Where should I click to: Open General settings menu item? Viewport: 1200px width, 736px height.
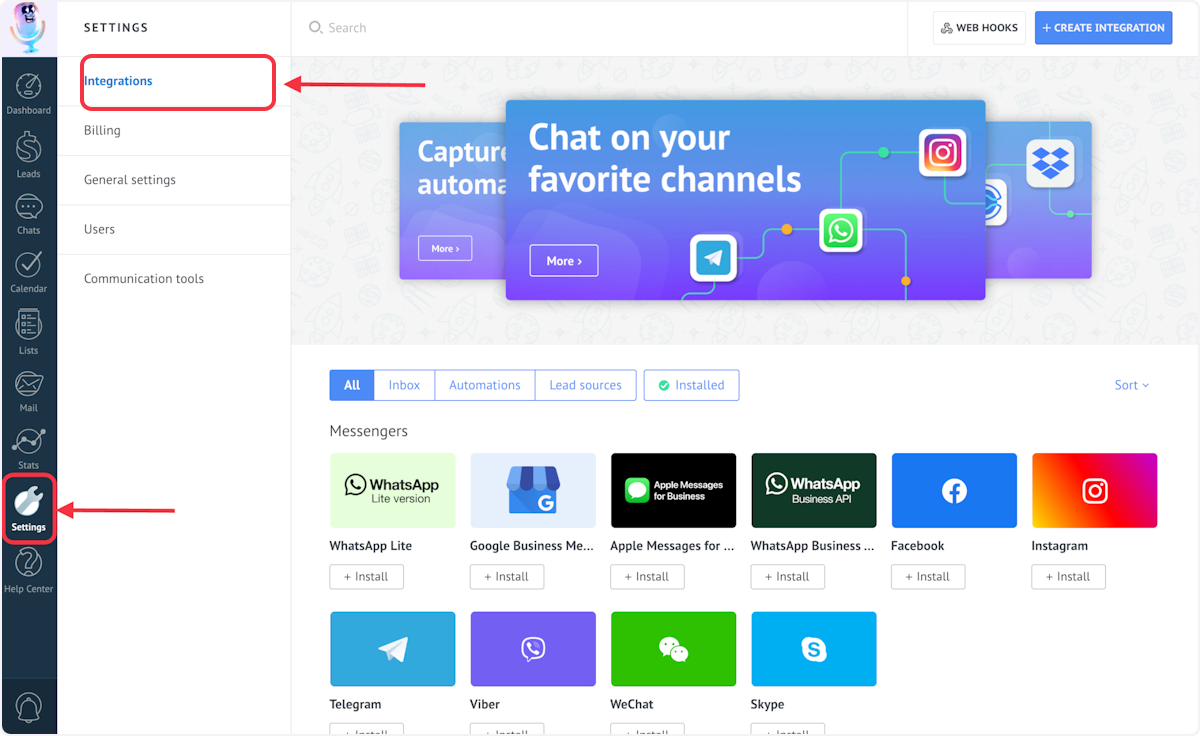174,180
